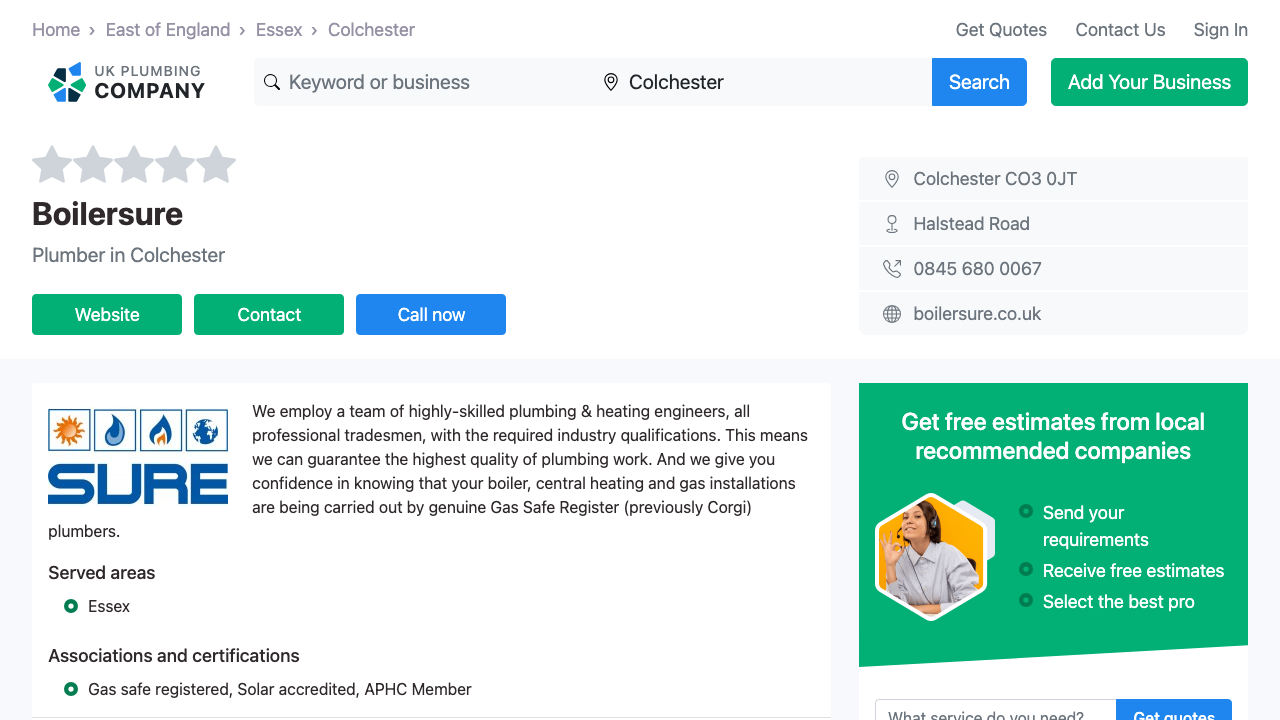Click the map pin icon next to CO3 0JT
The image size is (1280, 720).
[891, 178]
